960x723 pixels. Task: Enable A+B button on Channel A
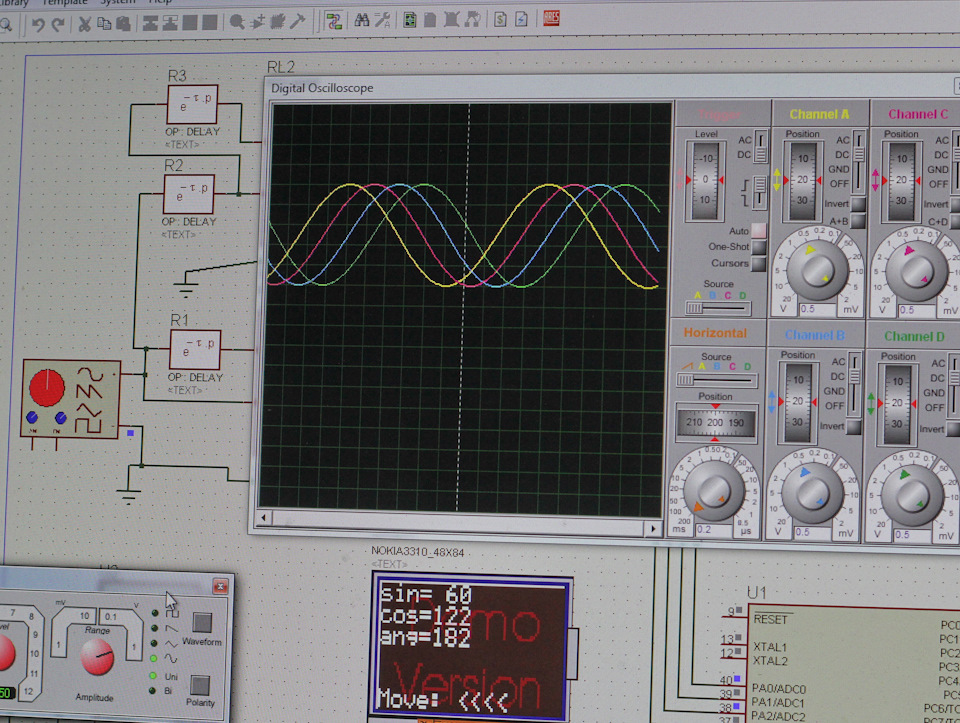pos(857,221)
